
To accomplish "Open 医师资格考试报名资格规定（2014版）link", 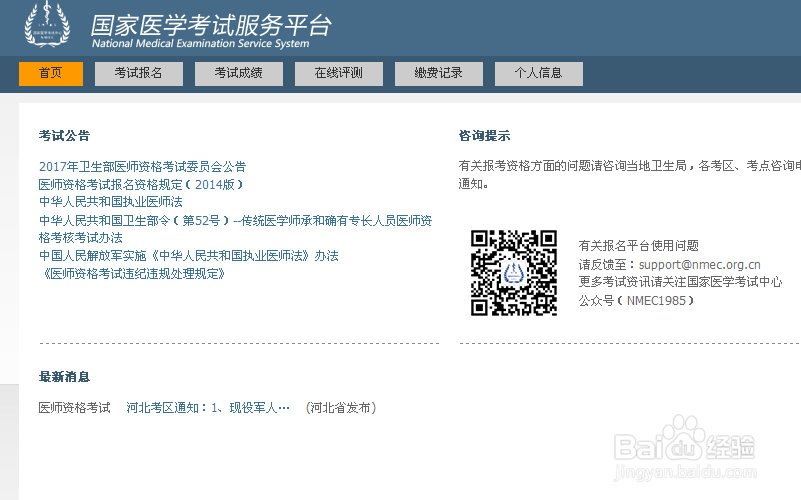I will coord(142,184).
